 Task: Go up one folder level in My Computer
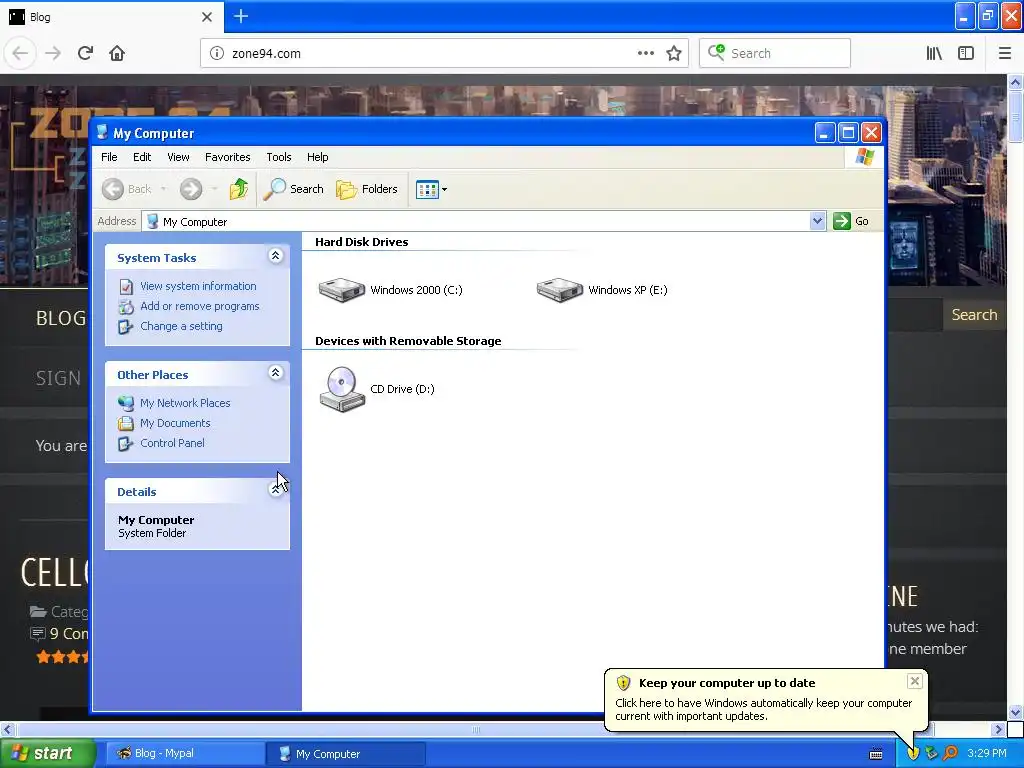coord(239,189)
